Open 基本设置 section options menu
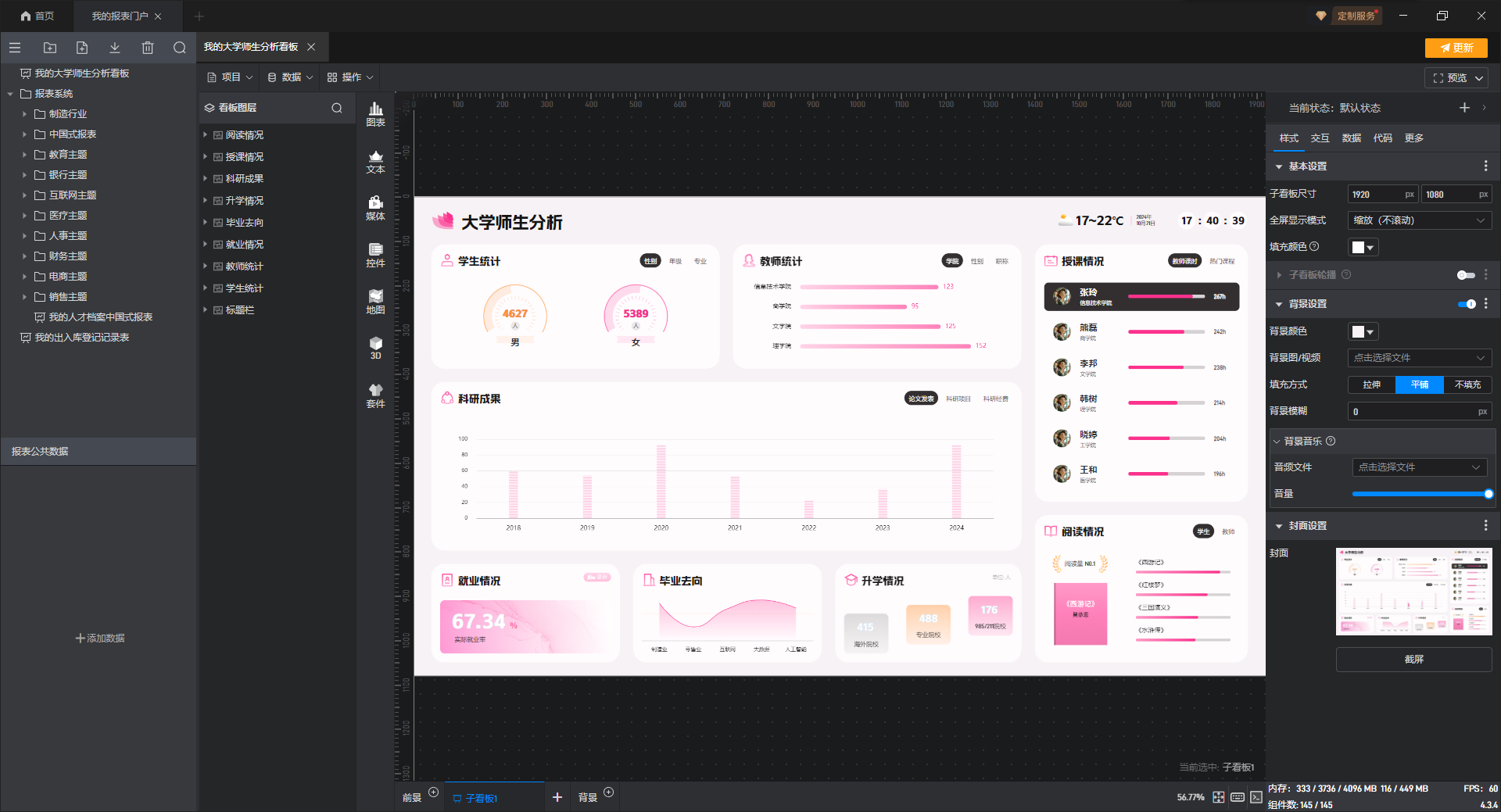Image resolution: width=1501 pixels, height=812 pixels. [x=1485, y=166]
